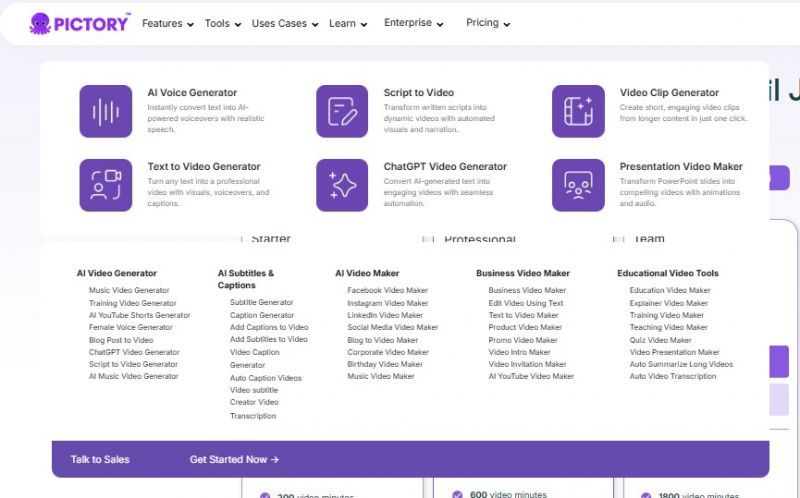Open Education Video Maker link
This screenshot has height=498, width=800.
click(670, 290)
